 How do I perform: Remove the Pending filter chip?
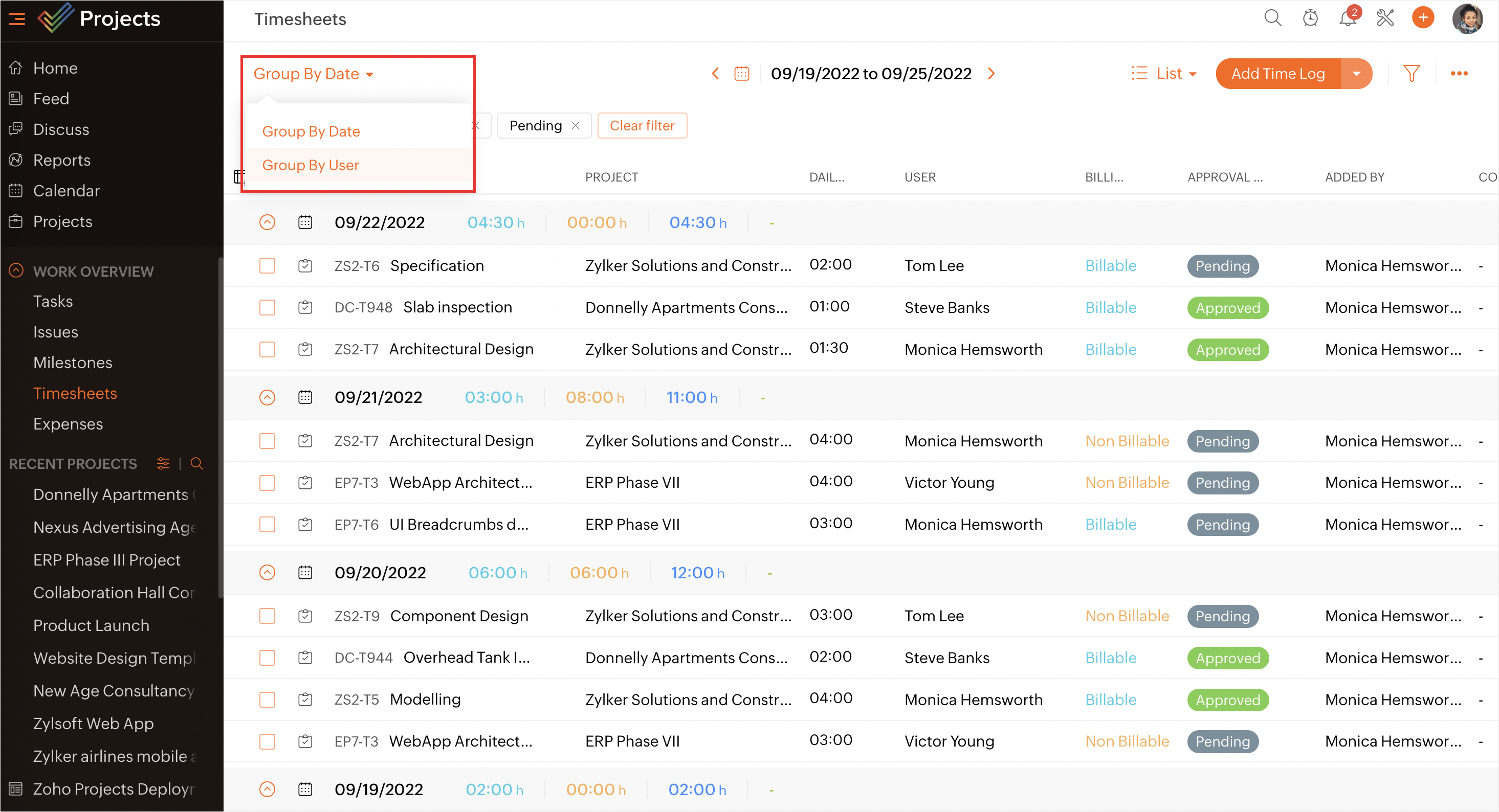(576, 126)
